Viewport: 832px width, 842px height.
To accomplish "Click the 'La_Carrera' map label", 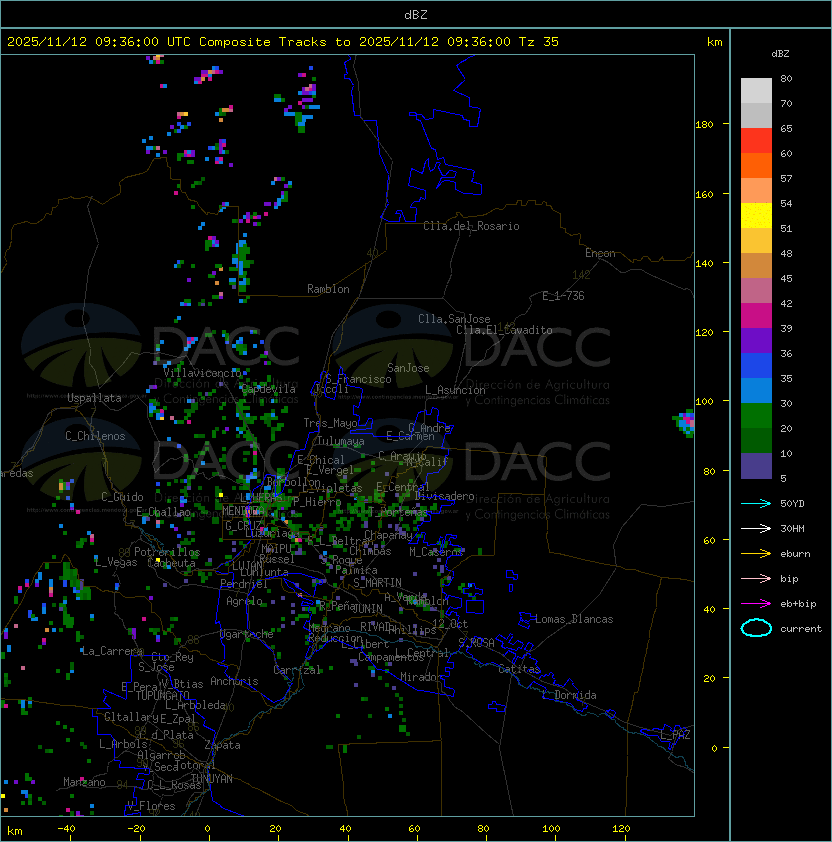I will [x=112, y=651].
